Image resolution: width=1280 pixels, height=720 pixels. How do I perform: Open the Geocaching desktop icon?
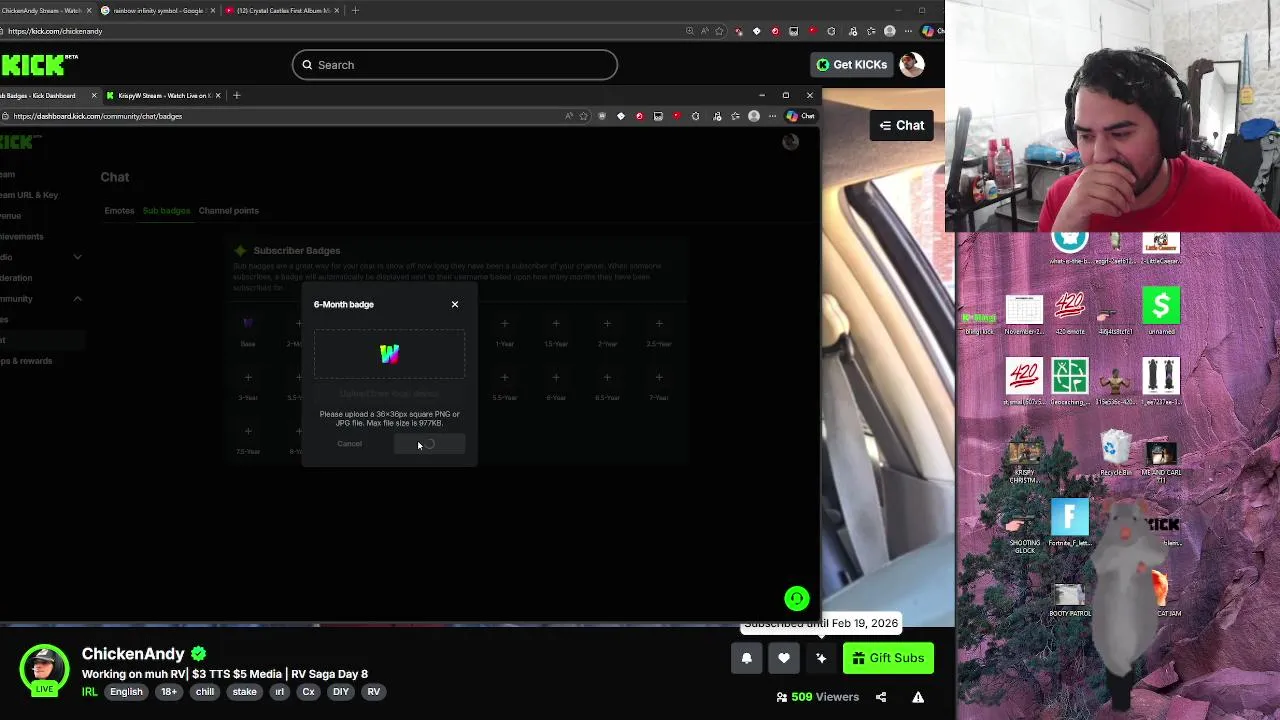point(1069,381)
